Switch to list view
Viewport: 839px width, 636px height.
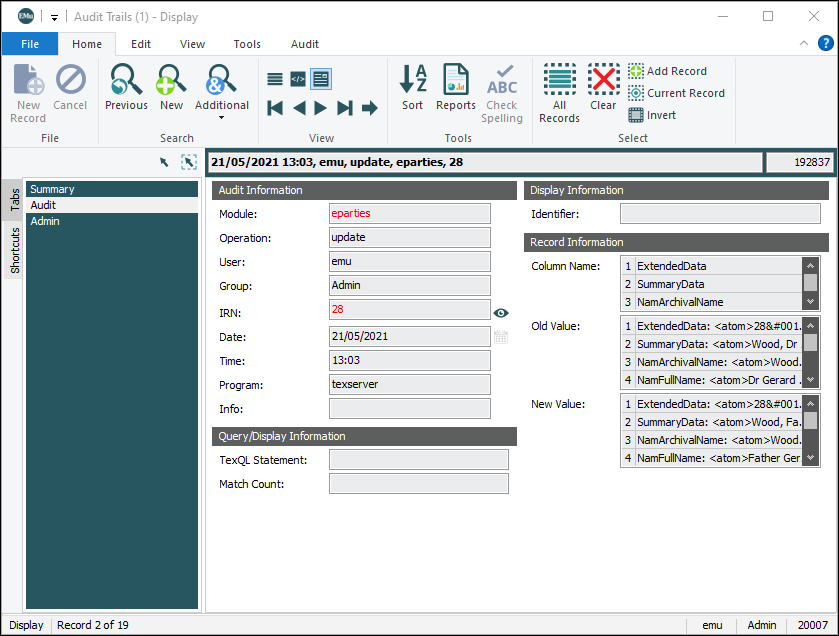[275, 79]
